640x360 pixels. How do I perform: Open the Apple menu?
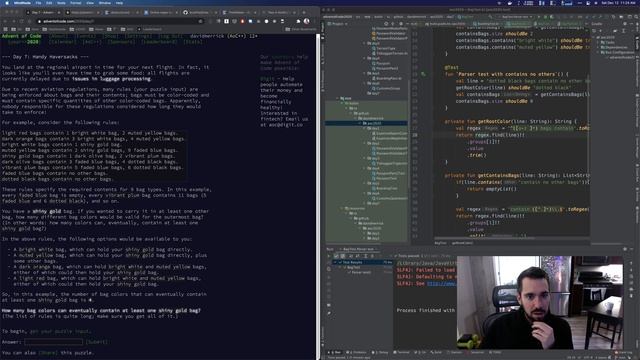pos(7,3)
